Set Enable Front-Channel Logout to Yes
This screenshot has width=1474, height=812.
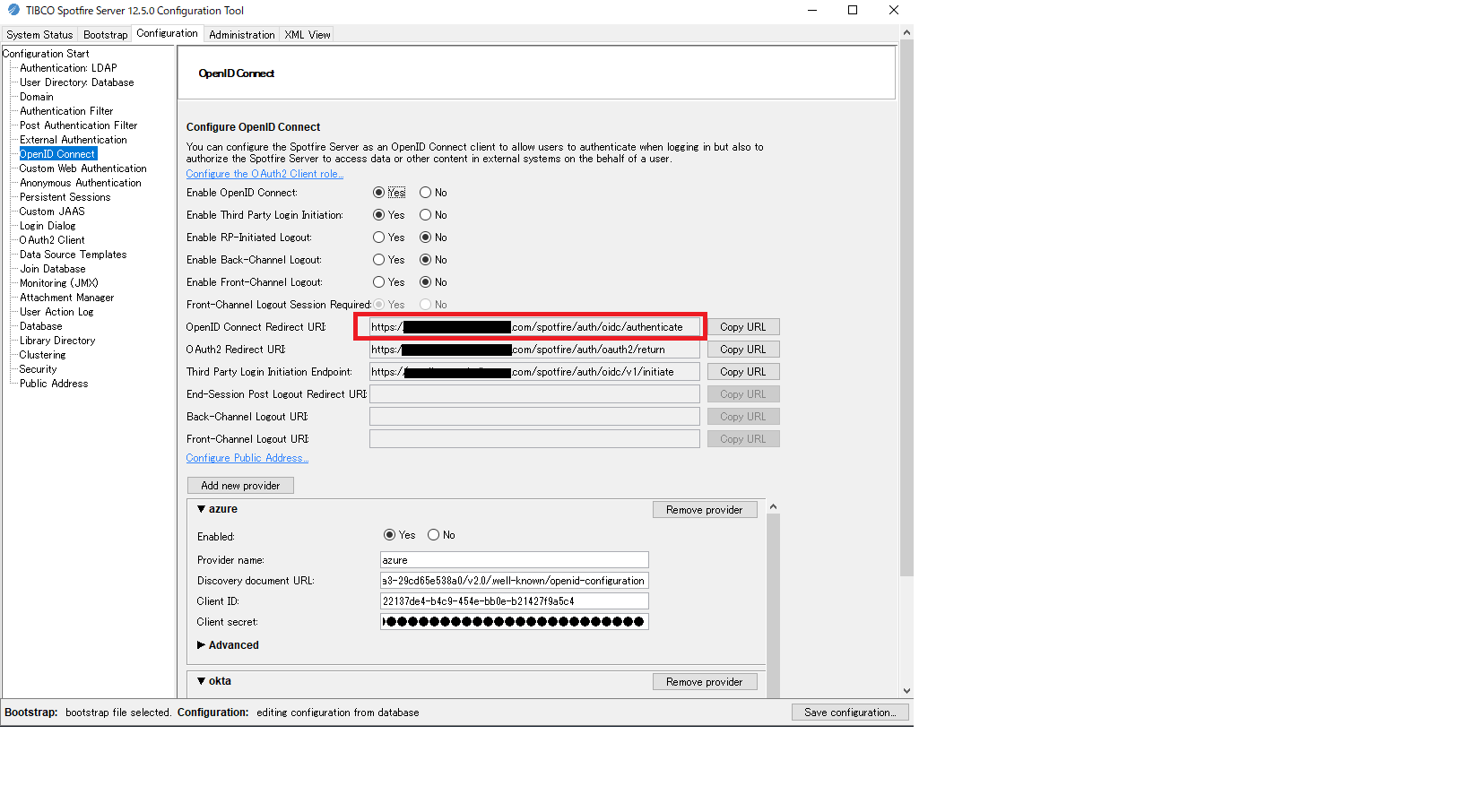pos(379,282)
